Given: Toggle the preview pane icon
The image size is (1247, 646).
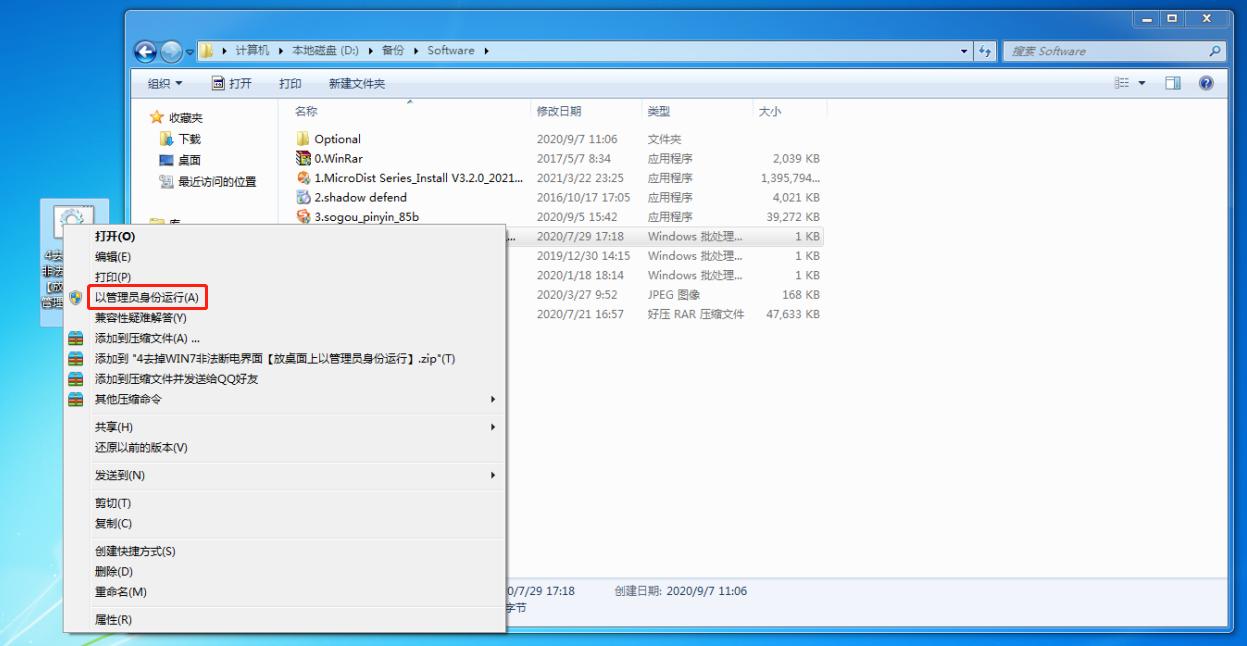Looking at the screenshot, I should pyautogui.click(x=1172, y=84).
